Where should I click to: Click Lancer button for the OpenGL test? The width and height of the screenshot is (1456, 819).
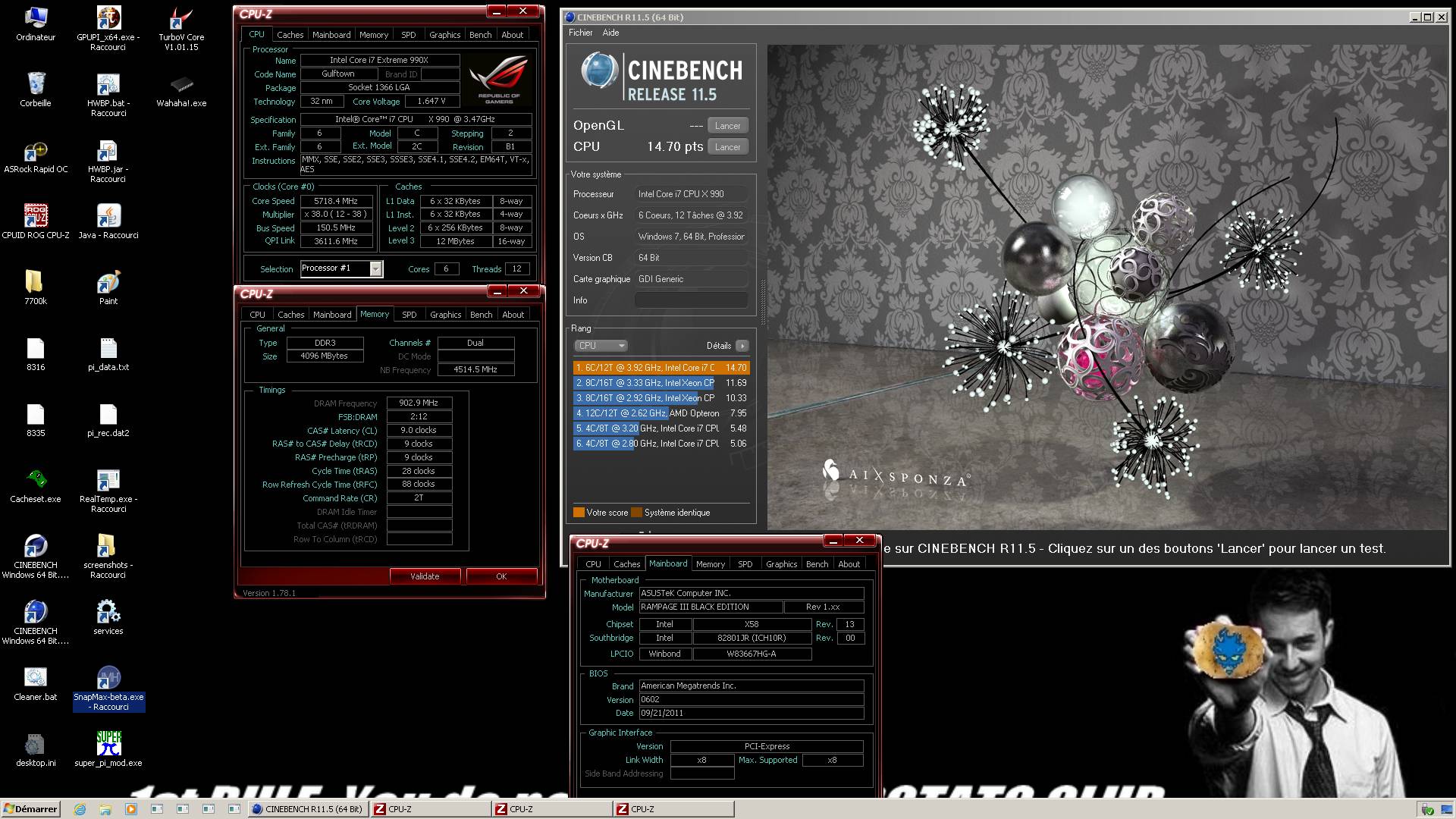tap(727, 126)
